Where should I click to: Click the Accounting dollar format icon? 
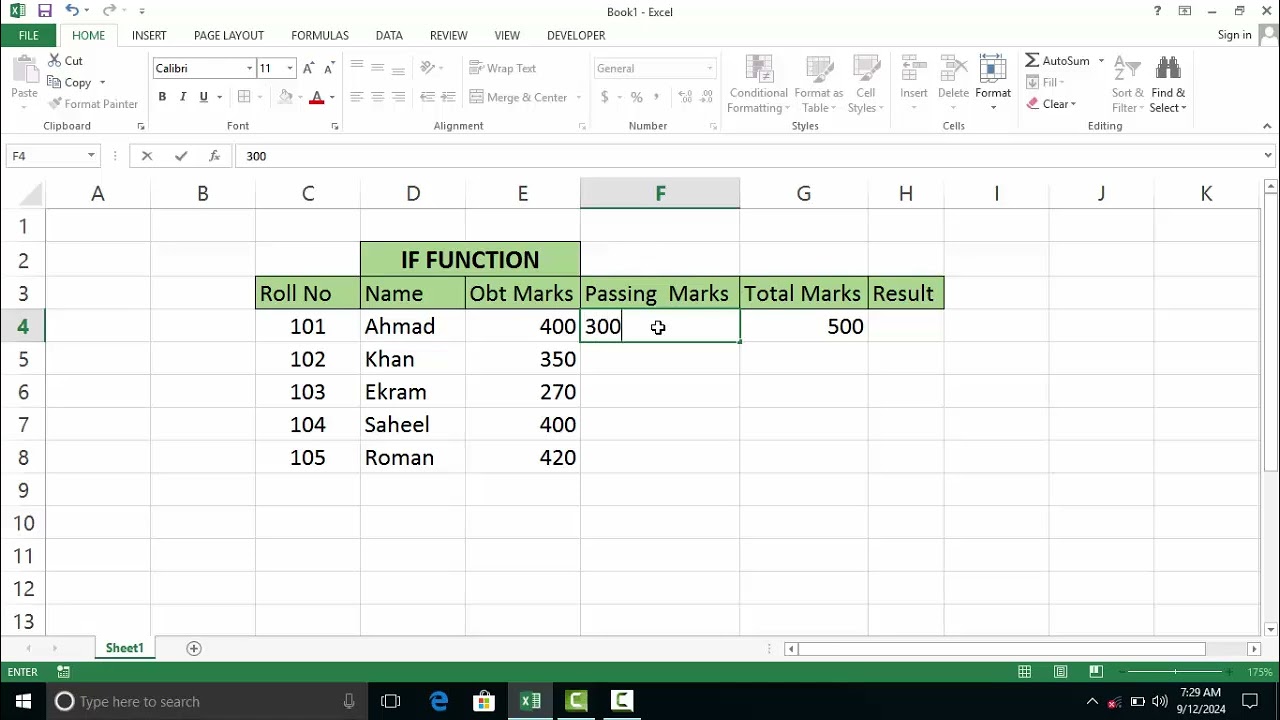(x=604, y=97)
